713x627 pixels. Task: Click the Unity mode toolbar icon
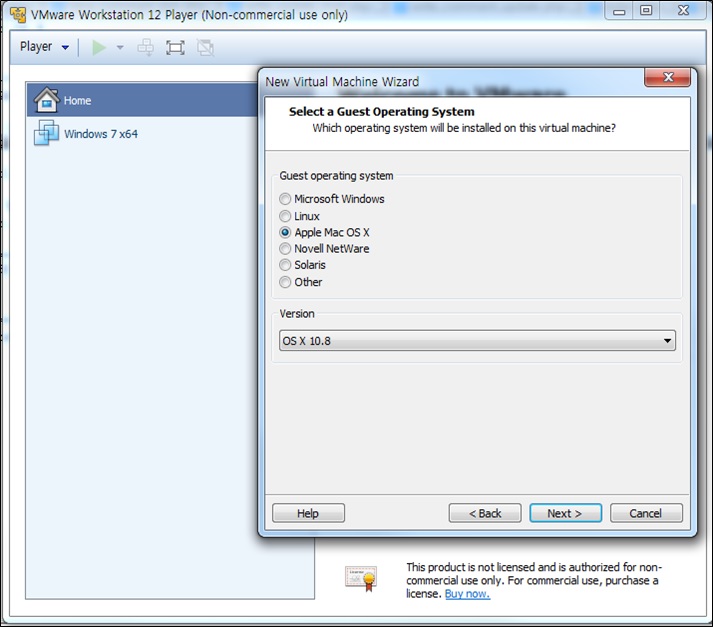point(205,47)
